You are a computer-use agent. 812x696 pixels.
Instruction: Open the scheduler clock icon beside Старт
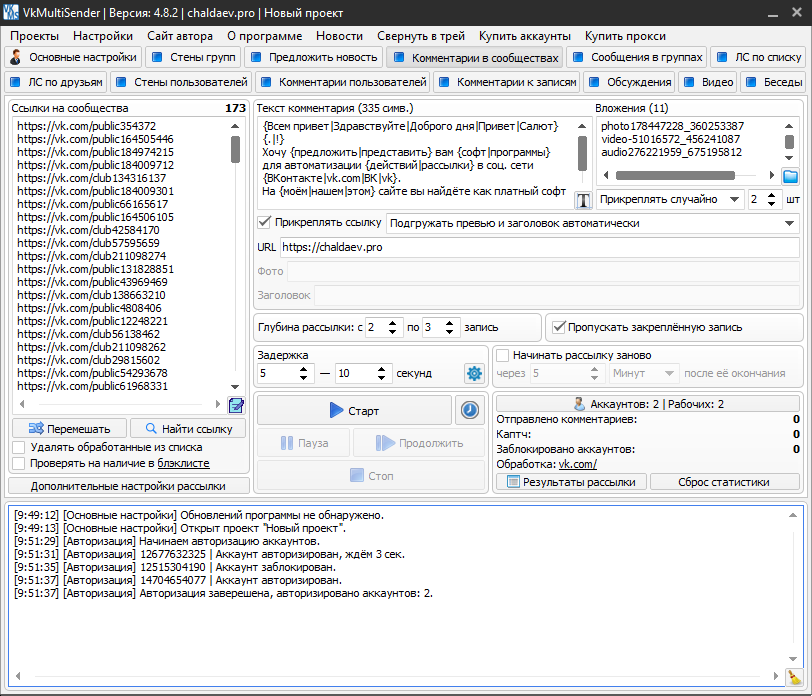(468, 410)
